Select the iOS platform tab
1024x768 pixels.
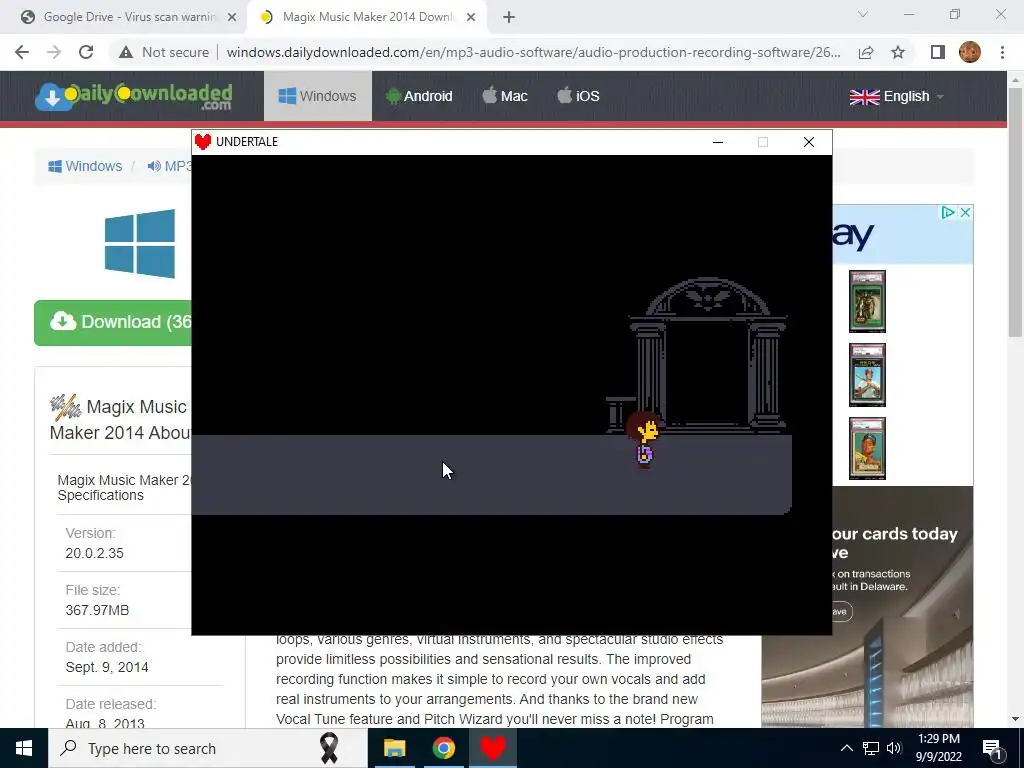(x=578, y=96)
